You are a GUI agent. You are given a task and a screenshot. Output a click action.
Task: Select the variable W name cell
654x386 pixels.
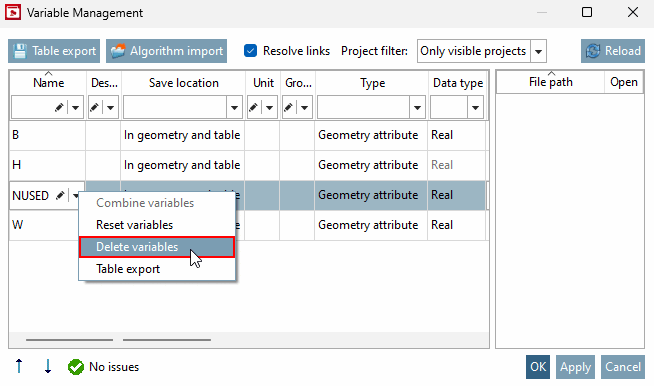(x=44, y=225)
